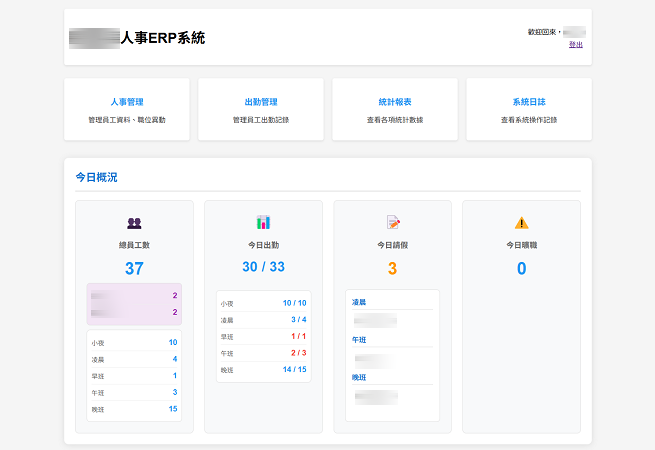Click 查看系統操作記錄 description
Screen dimensions: 655x450
(x=529, y=120)
